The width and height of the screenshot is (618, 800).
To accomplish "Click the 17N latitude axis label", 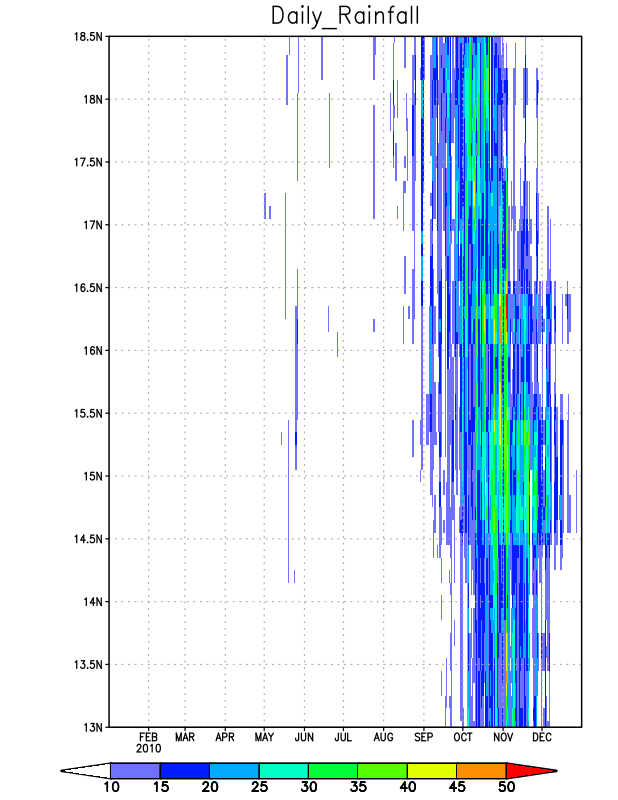I will pos(93,225).
